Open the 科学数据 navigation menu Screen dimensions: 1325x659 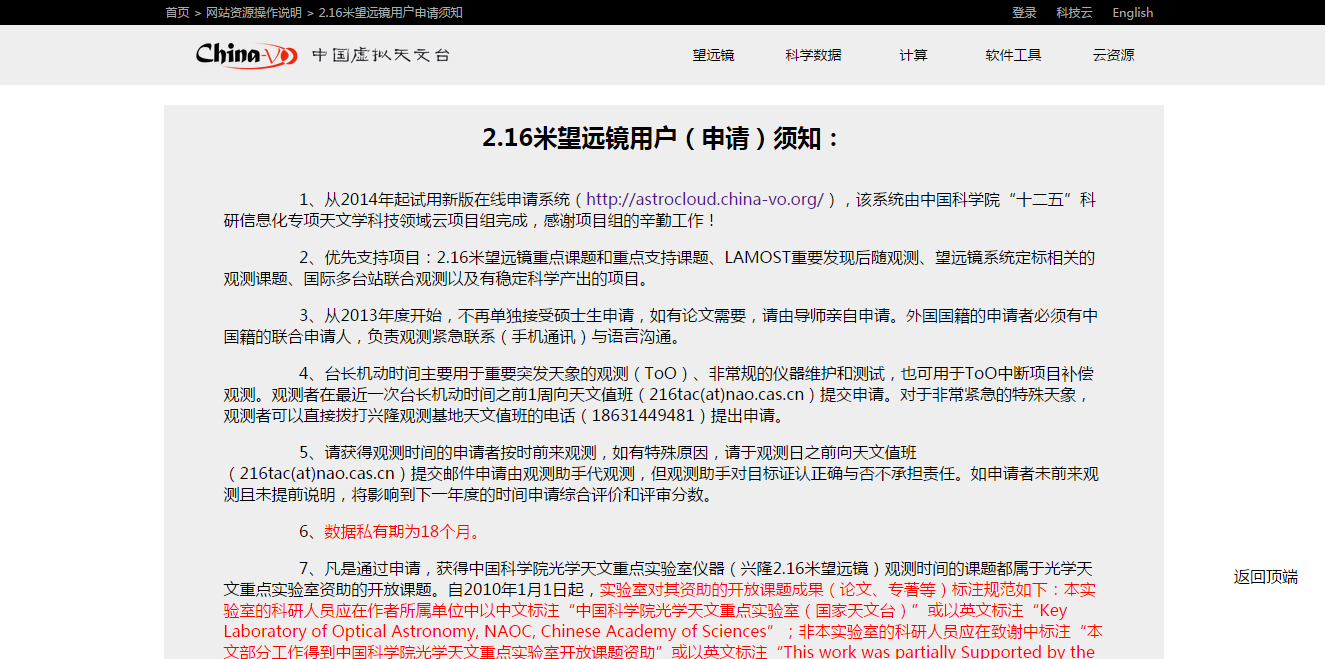point(813,55)
